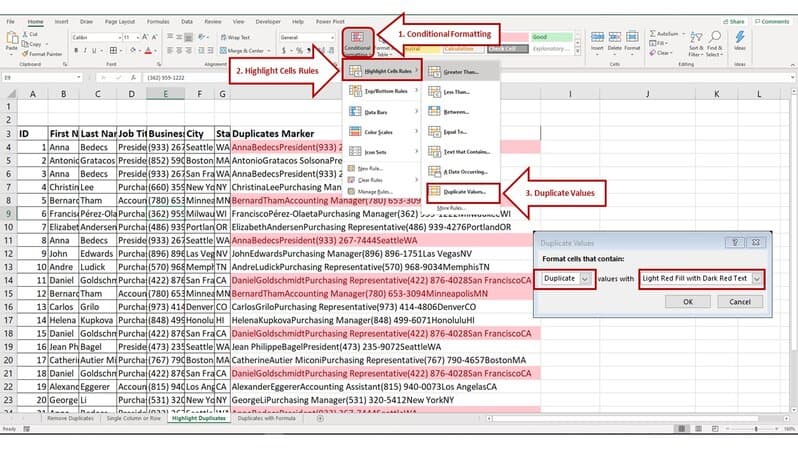Open Duplicate type dropdown in dialog
Image resolution: width=798 pixels, height=449 pixels.
pos(585,278)
